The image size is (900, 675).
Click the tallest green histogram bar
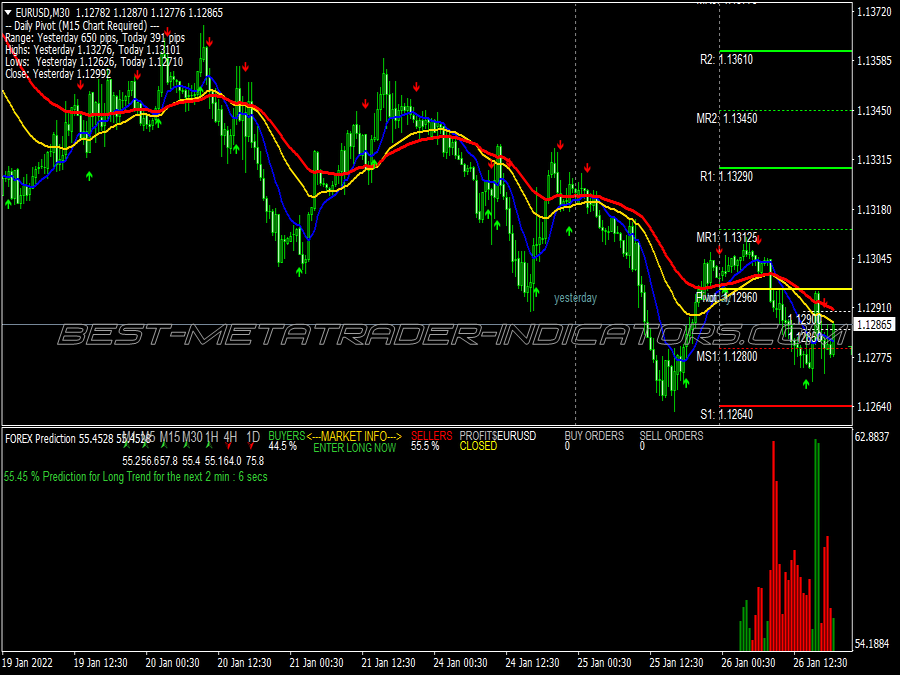pos(816,545)
